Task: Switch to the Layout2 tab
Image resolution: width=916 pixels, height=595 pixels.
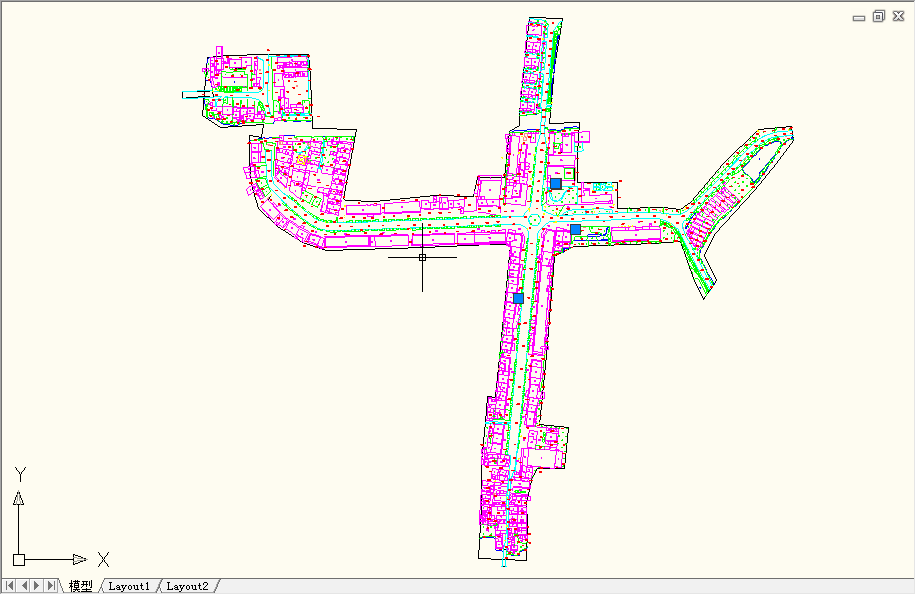Action: tap(187, 586)
